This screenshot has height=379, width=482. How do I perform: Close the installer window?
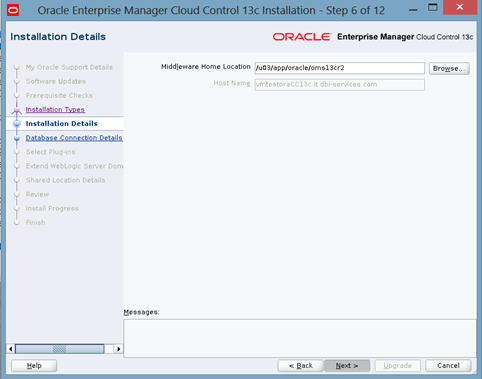coord(460,7)
